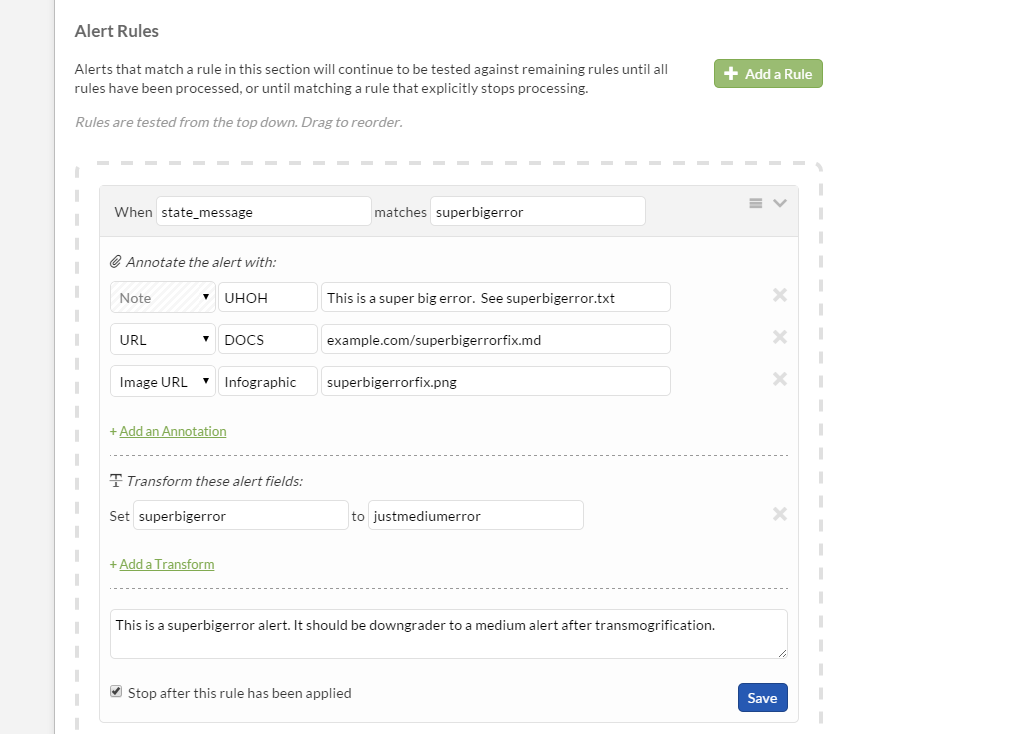The height and width of the screenshot is (734, 1026).
Task: Click the plus icon on Add a Rule
Action: 731,74
